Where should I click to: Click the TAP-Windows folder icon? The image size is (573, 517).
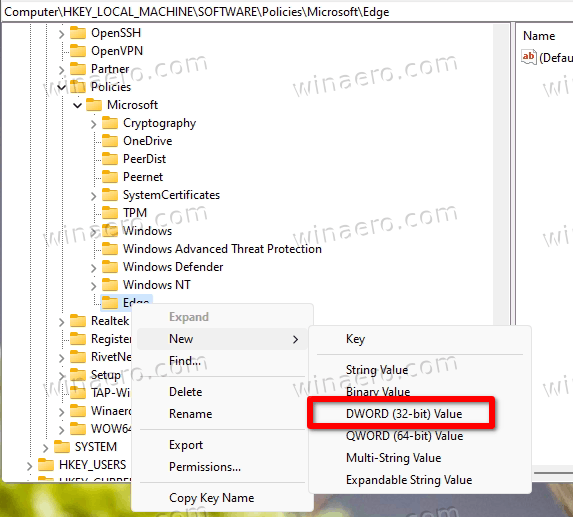point(78,392)
